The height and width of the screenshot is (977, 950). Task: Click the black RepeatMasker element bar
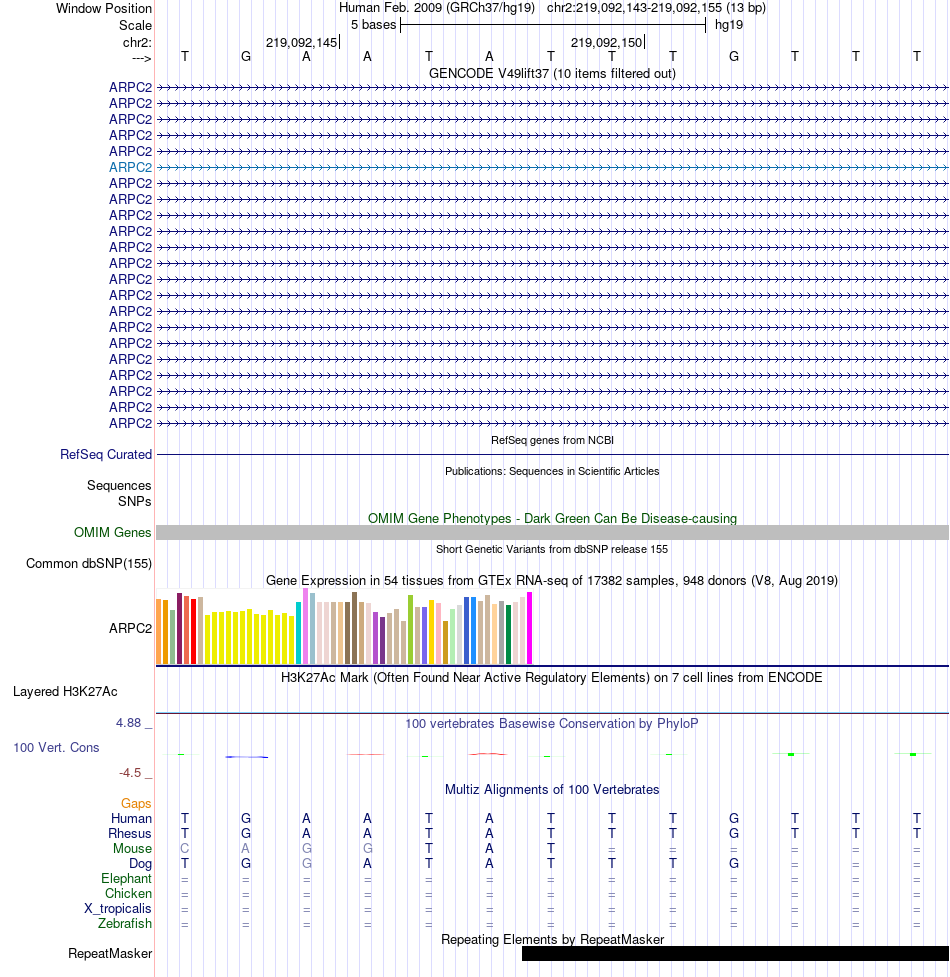[x=735, y=954]
